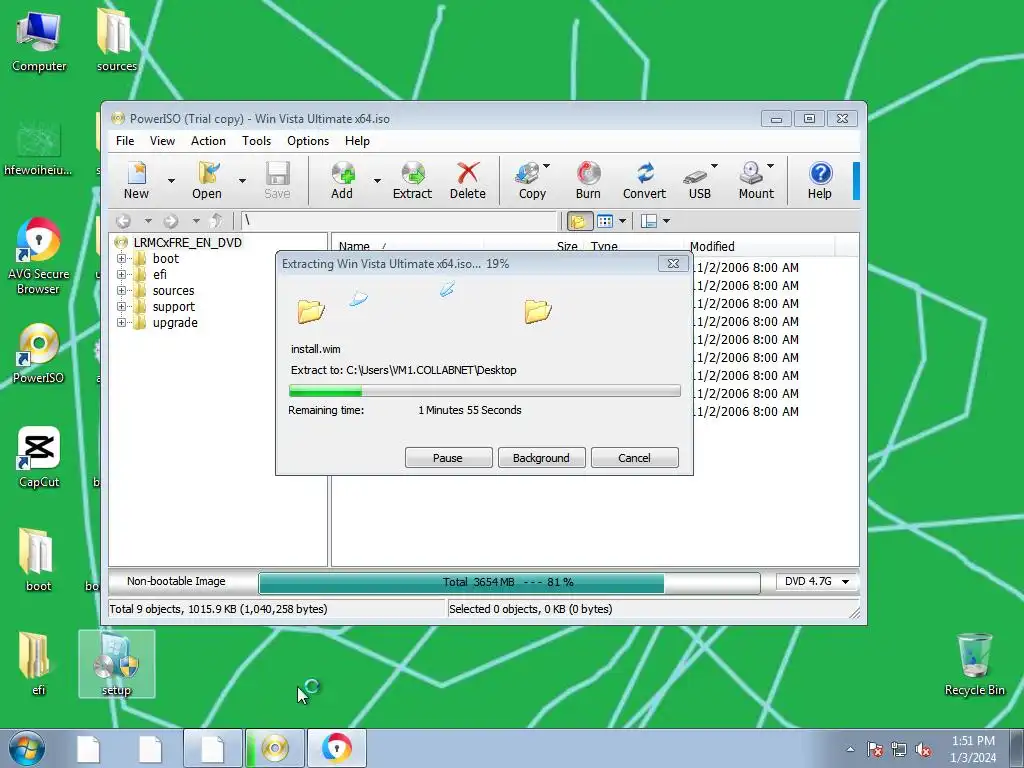Click the USB toolbar icon
Viewport: 1024px width, 768px height.
(x=697, y=180)
